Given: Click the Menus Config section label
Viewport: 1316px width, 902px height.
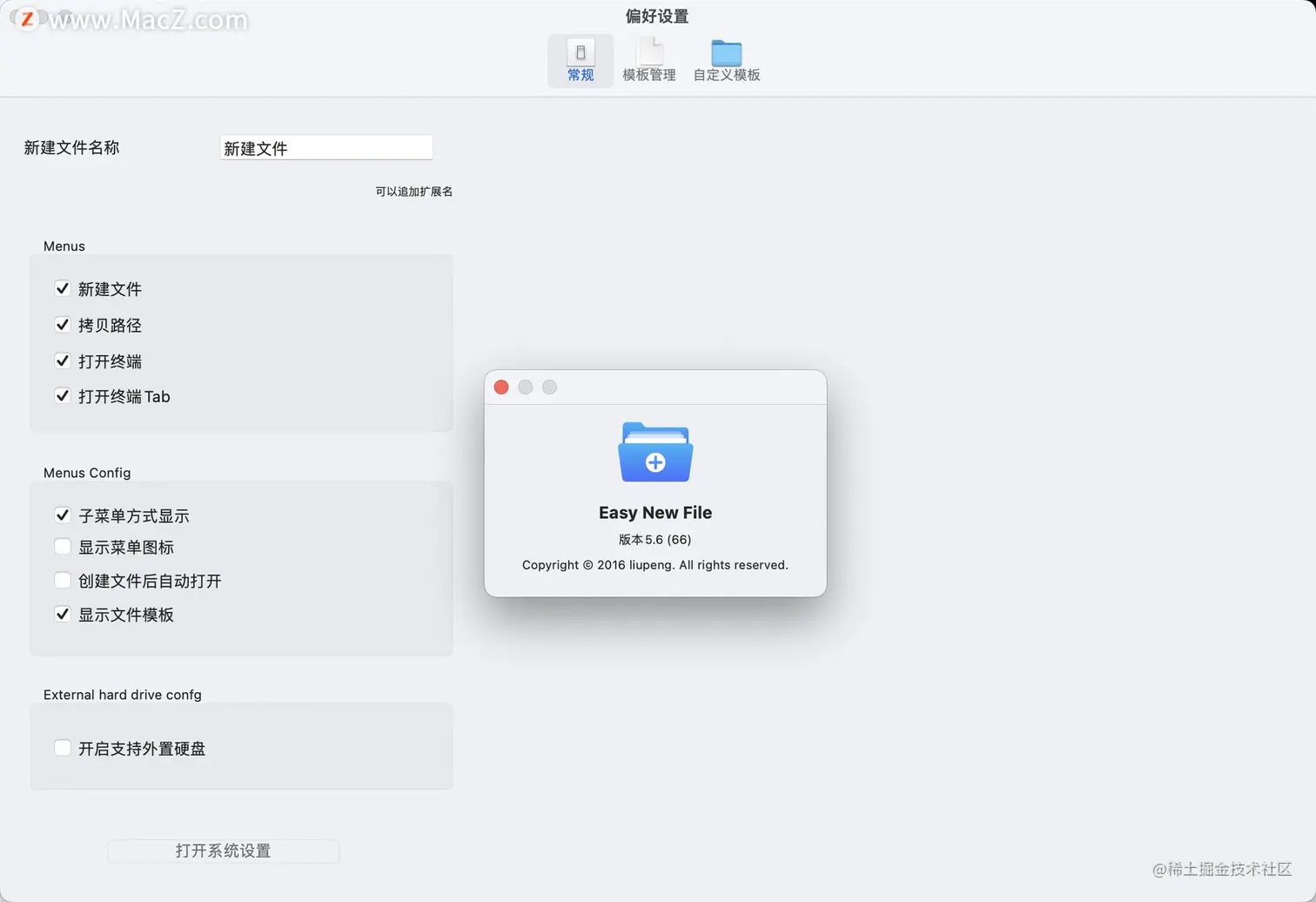Looking at the screenshot, I should pyautogui.click(x=87, y=473).
